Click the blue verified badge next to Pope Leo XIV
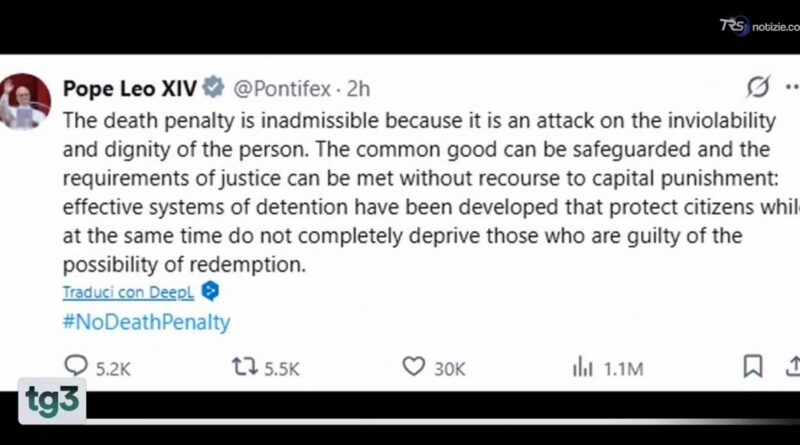Screen dimensions: 800x445 213,86
